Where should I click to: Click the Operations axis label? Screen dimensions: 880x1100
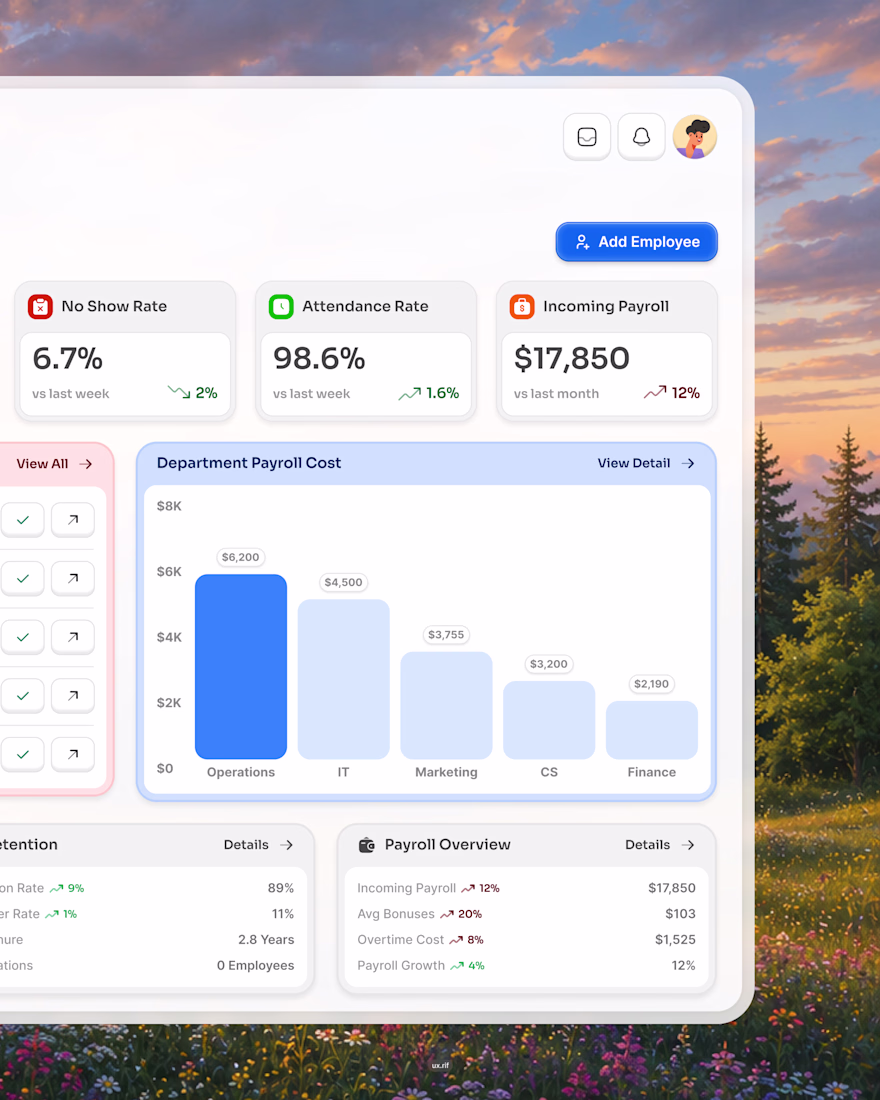[241, 772]
